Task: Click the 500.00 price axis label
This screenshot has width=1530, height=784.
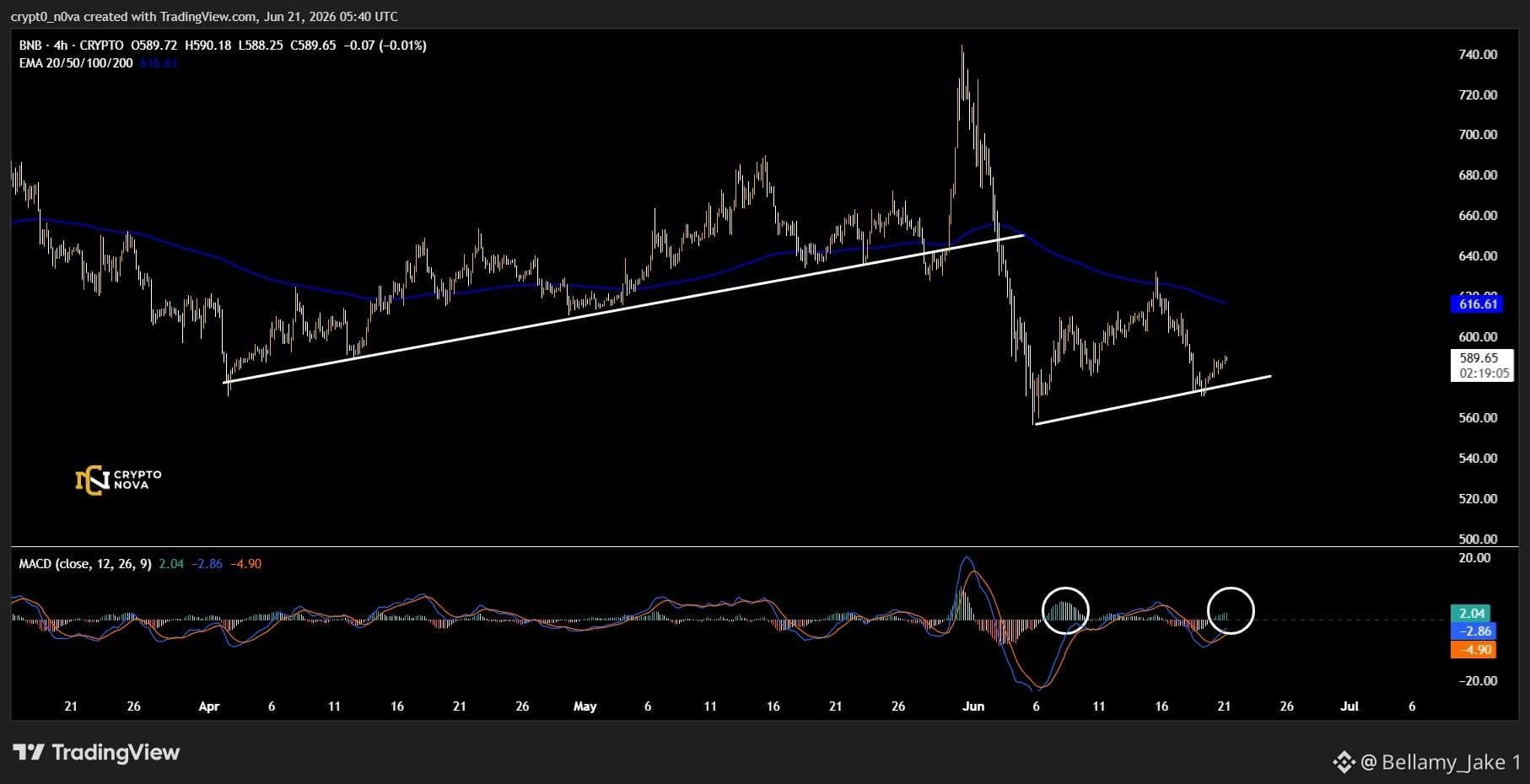Action: pos(1478,540)
